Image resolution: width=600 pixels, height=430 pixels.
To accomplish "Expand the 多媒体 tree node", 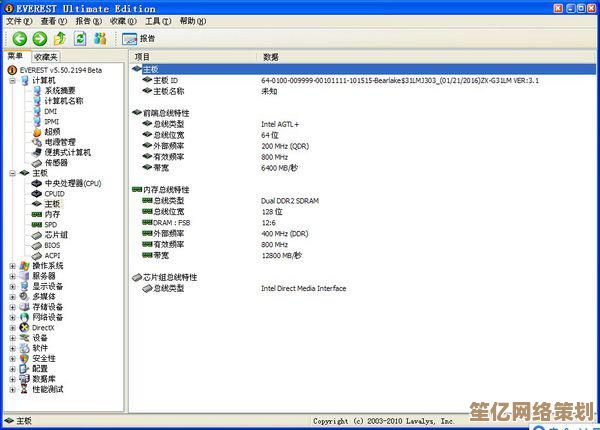I will point(13,297).
